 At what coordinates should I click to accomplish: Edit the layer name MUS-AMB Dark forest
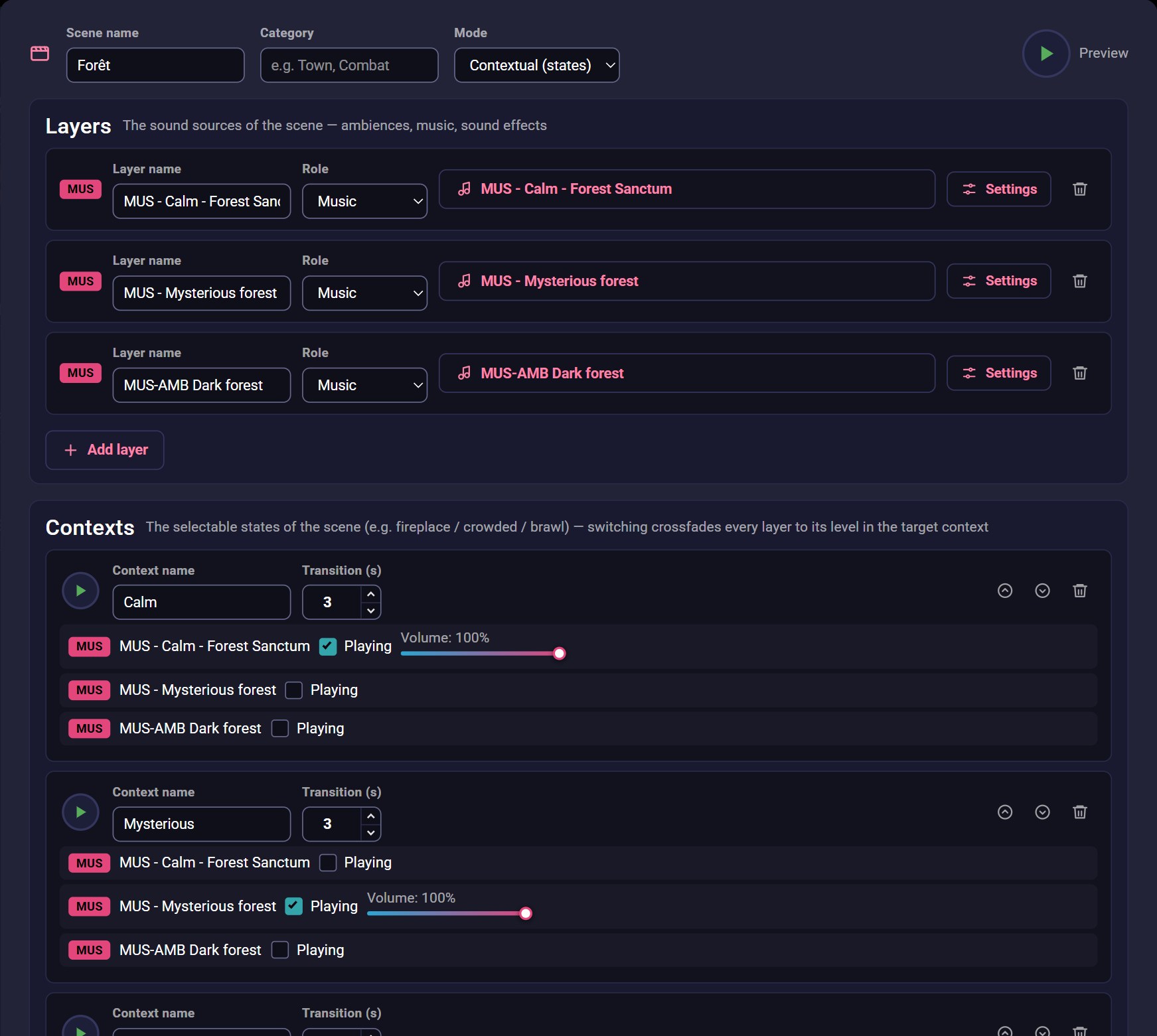[202, 385]
